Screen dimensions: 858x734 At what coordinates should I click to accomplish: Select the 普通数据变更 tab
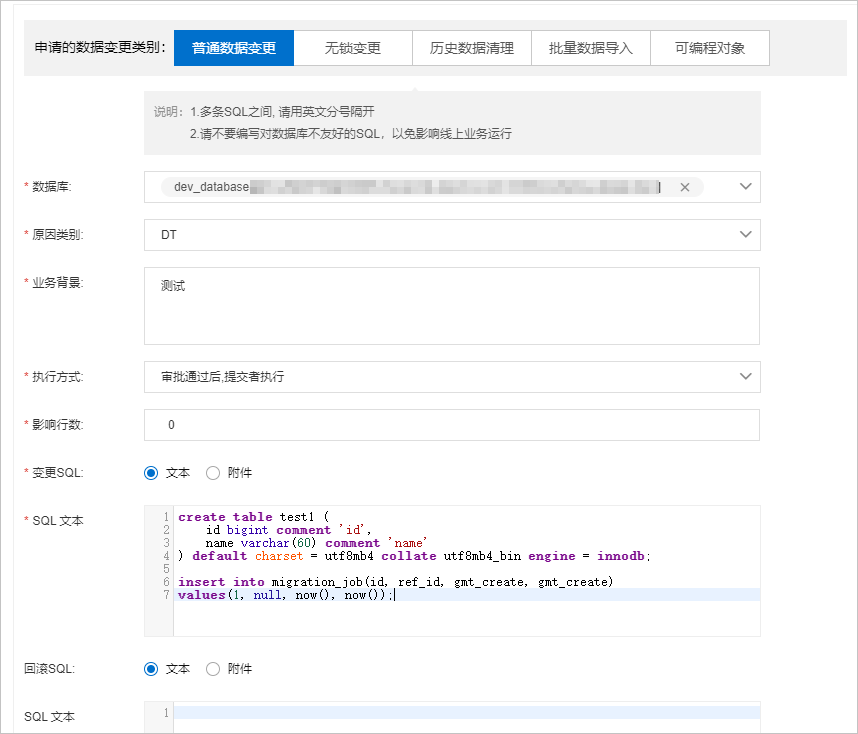click(x=234, y=48)
